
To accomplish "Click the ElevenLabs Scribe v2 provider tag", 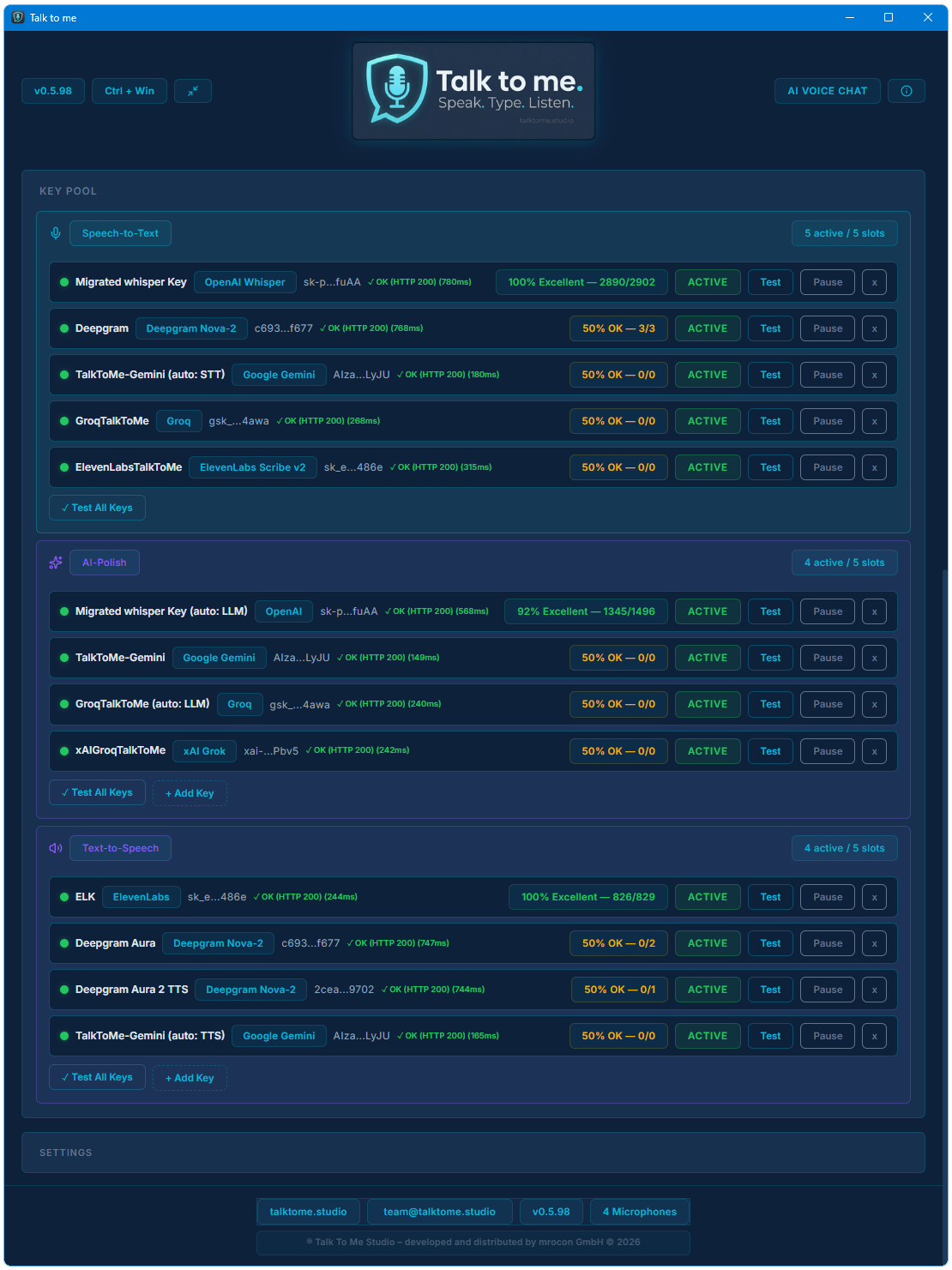I will pyautogui.click(x=252, y=467).
